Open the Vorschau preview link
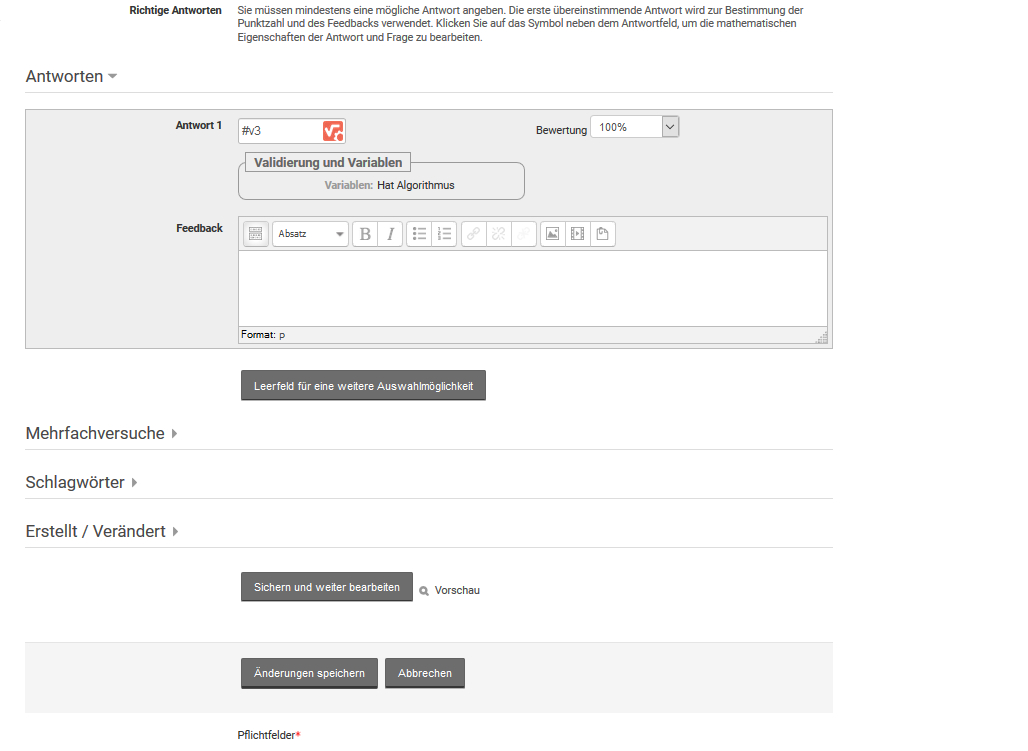The width and height of the screenshot is (1028, 751). pos(456,591)
